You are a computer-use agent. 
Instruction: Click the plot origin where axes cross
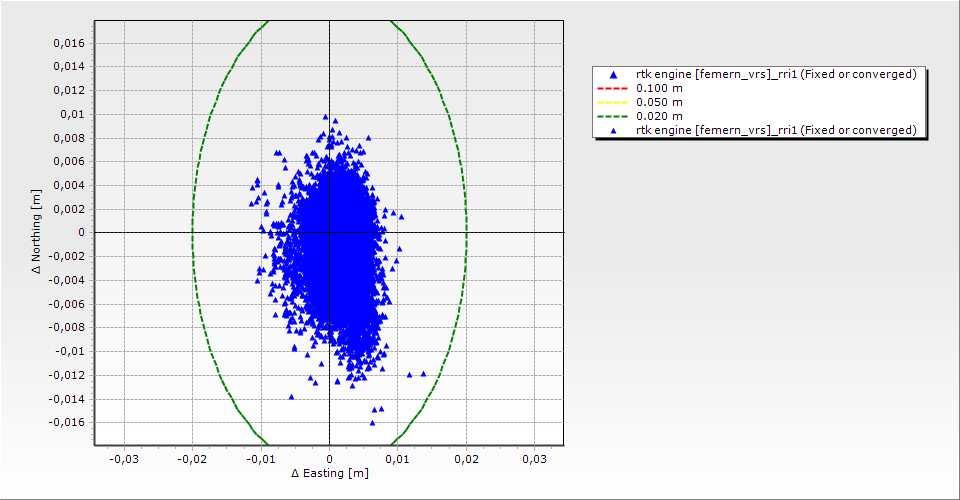[x=329, y=233]
